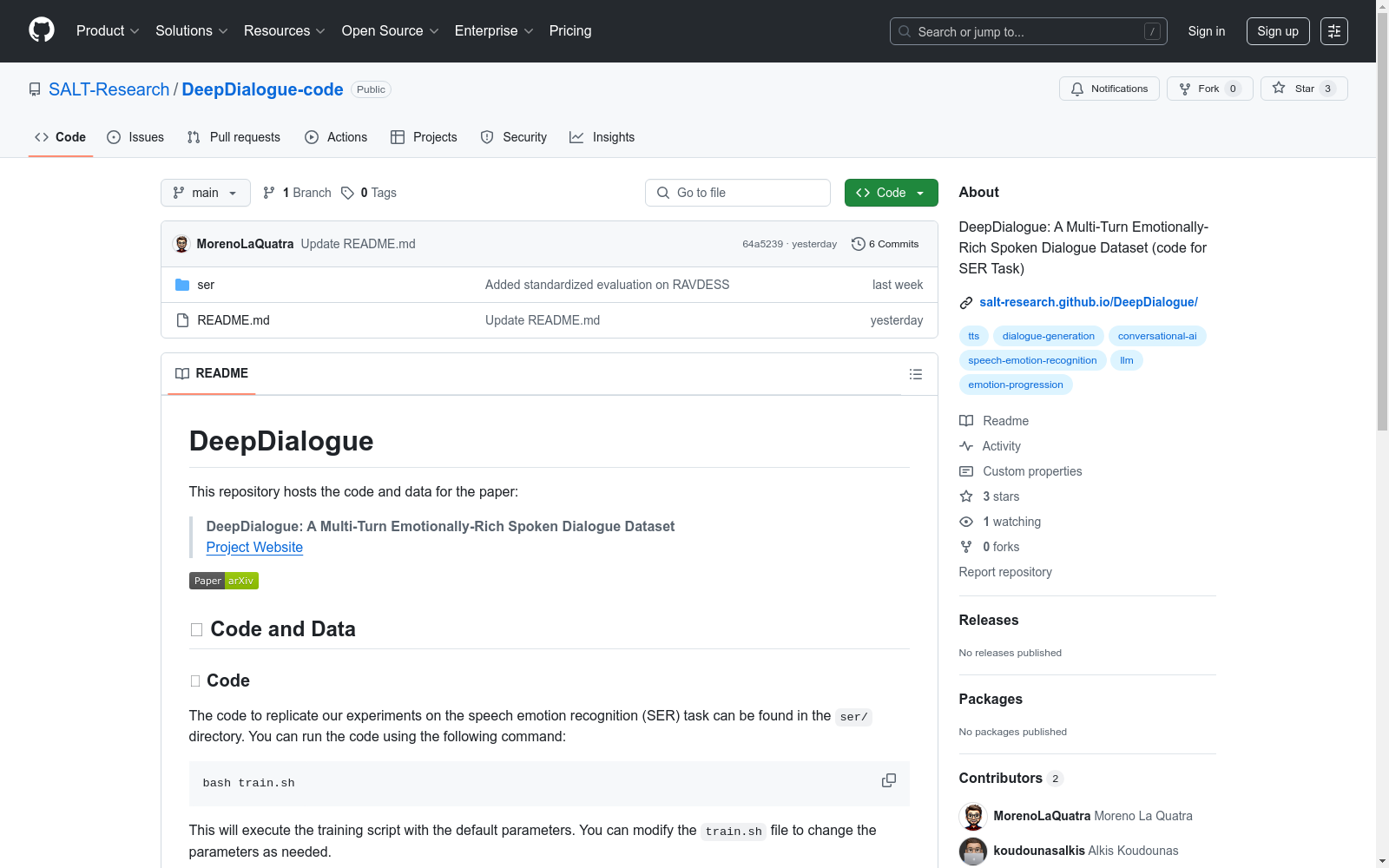
Task: Jump to Readme from About sidebar
Action: 994,421
